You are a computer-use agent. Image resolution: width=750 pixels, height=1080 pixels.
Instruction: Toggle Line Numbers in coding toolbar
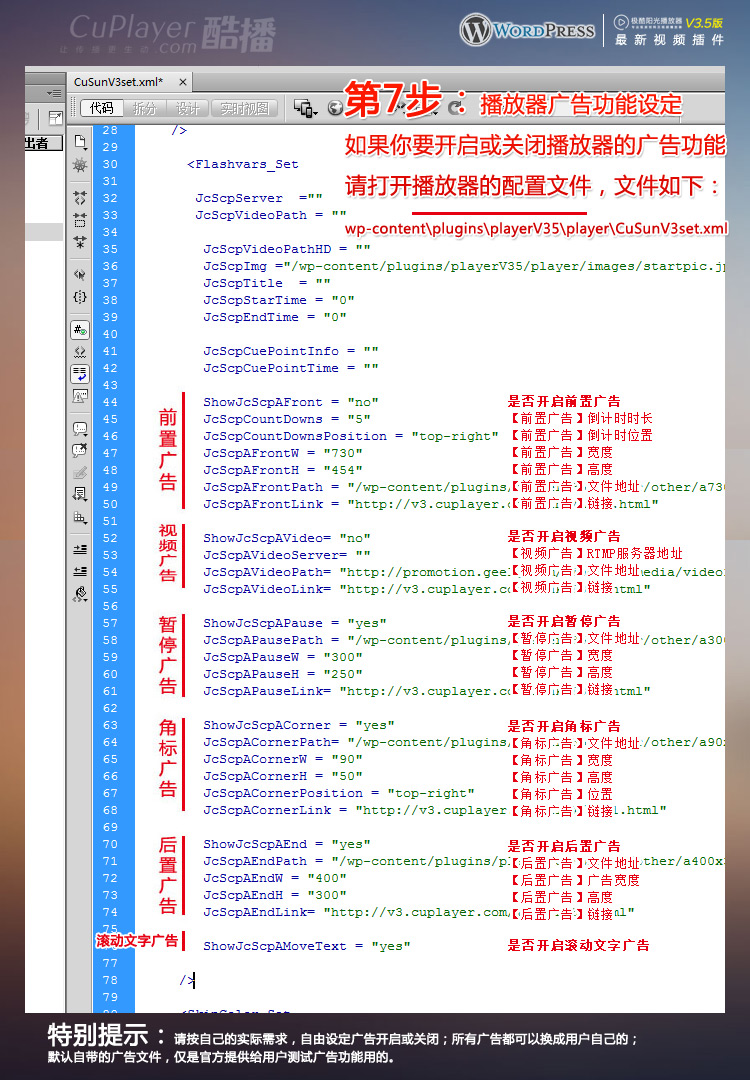[80, 330]
